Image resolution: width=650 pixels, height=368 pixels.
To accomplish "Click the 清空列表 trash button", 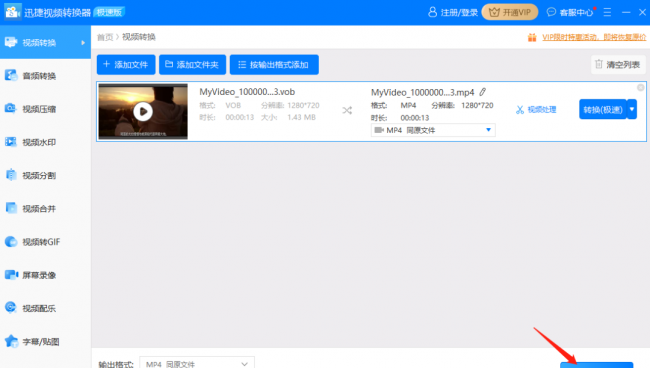I will 618,65.
